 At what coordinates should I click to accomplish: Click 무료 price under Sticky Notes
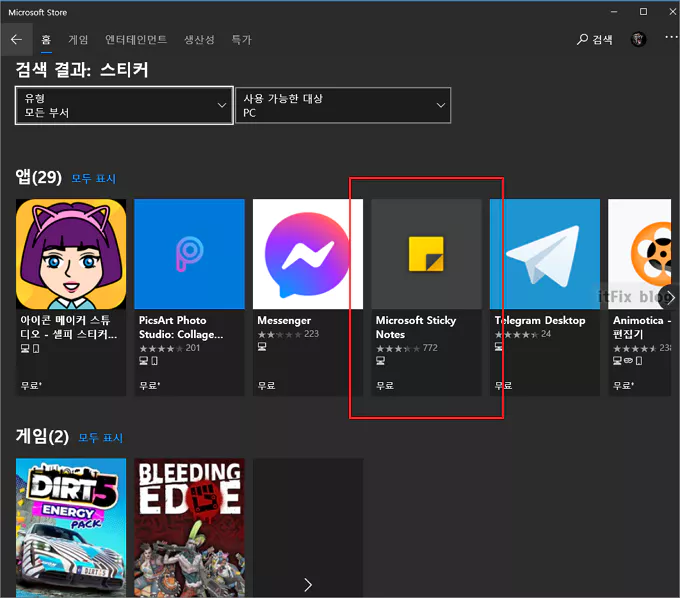coord(385,386)
